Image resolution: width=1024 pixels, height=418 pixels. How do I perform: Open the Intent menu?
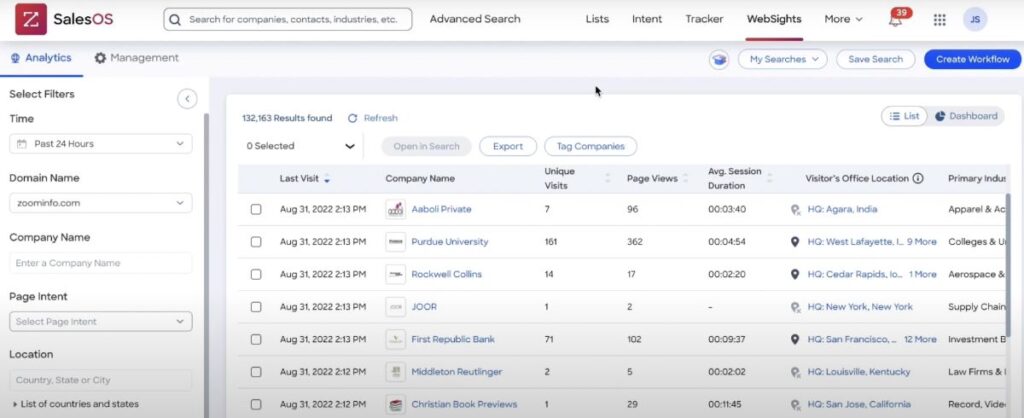[x=647, y=20]
